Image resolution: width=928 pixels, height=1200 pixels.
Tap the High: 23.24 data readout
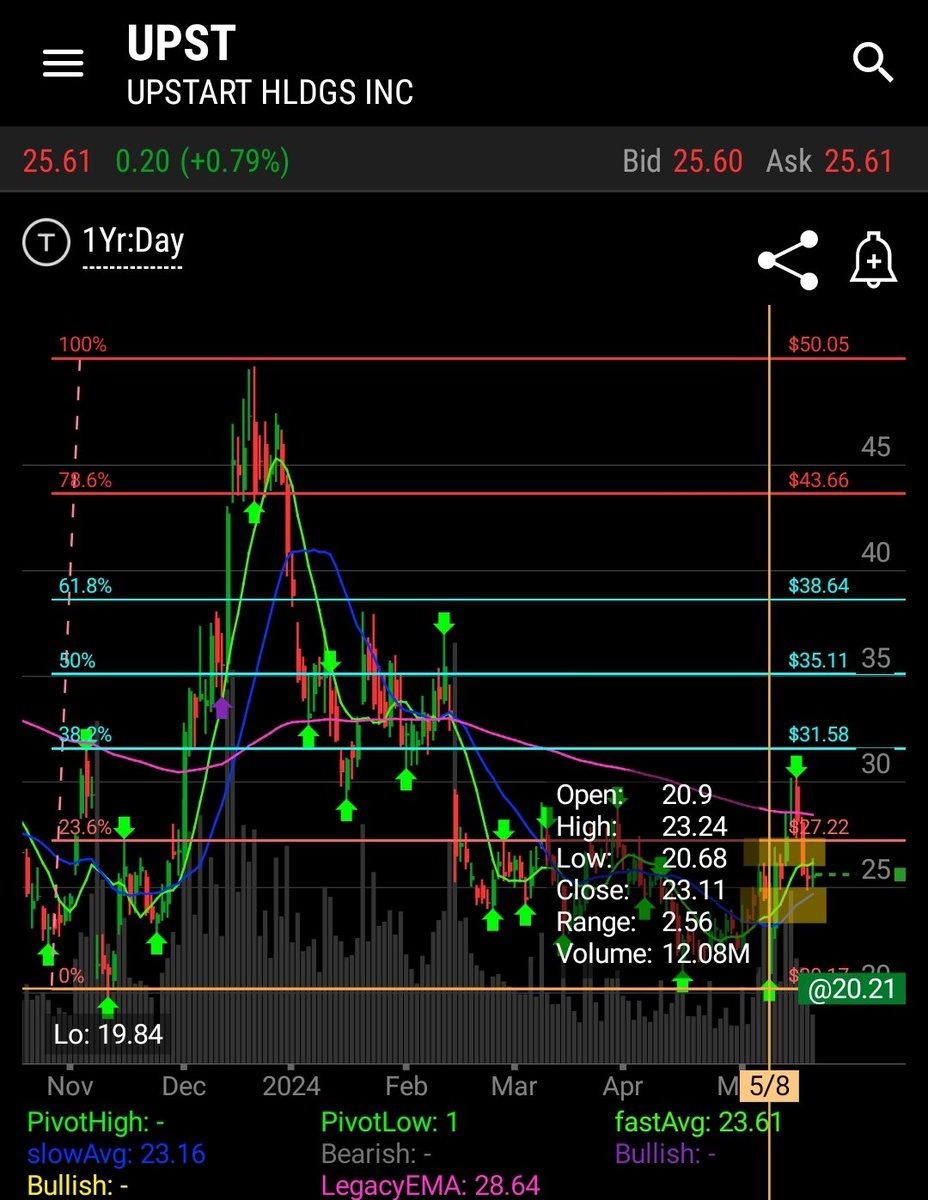[641, 826]
